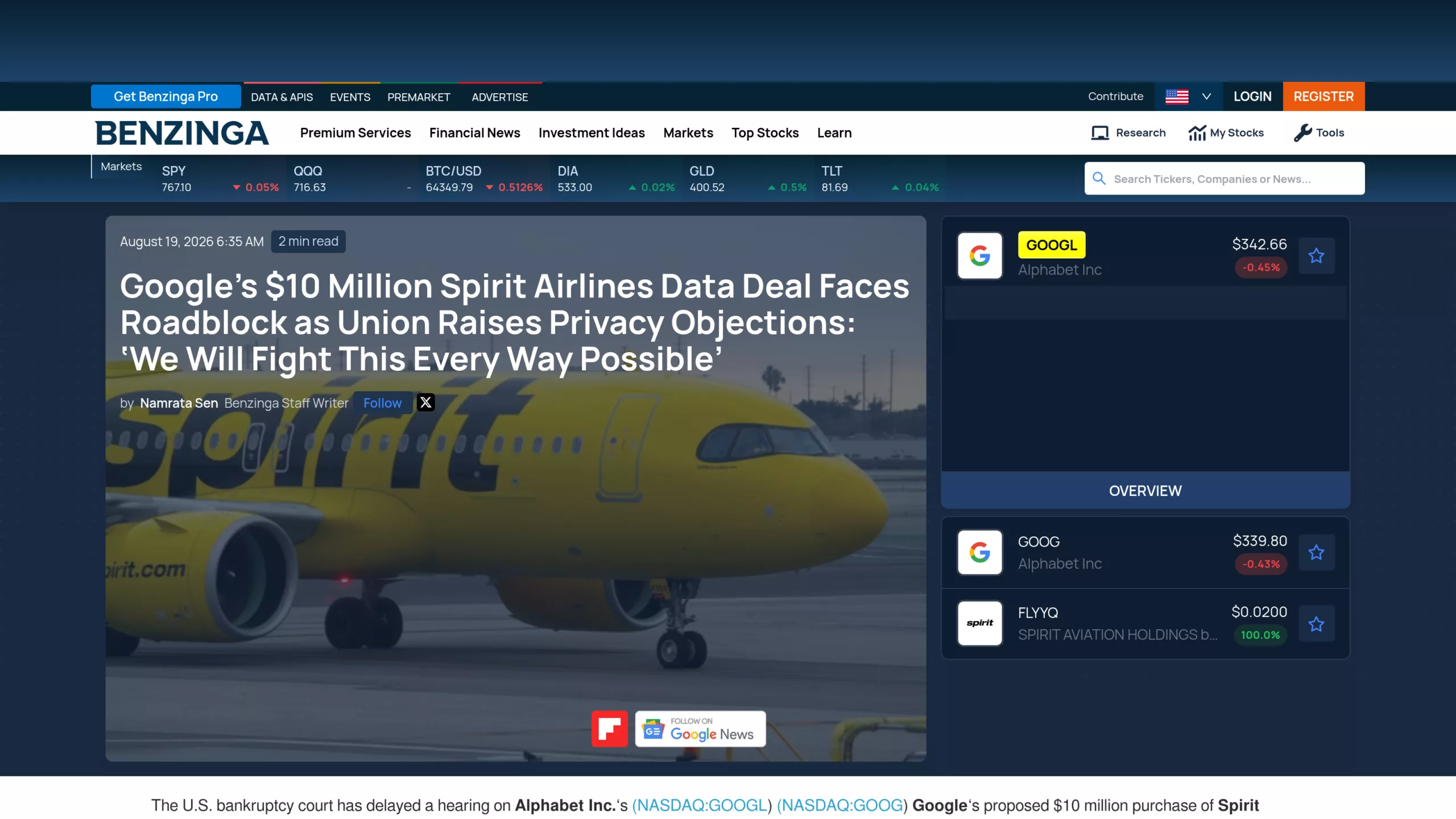Click the Markets ticker label
The image size is (1456, 819).
click(x=121, y=167)
